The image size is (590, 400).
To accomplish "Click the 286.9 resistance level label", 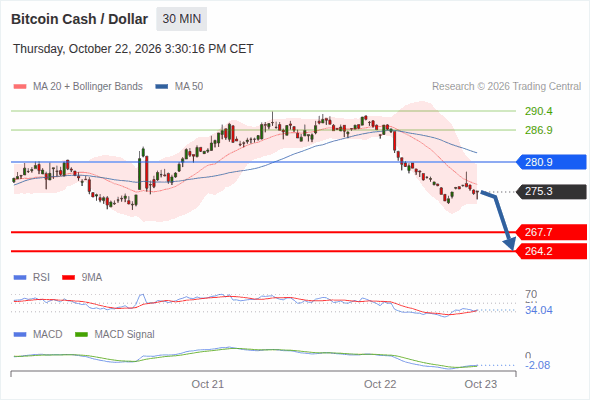I will pyautogui.click(x=539, y=130).
